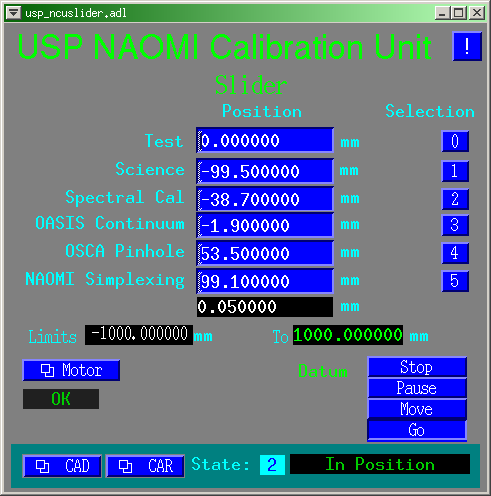
Task: Click the In Position status message
Action: [x=380, y=464]
